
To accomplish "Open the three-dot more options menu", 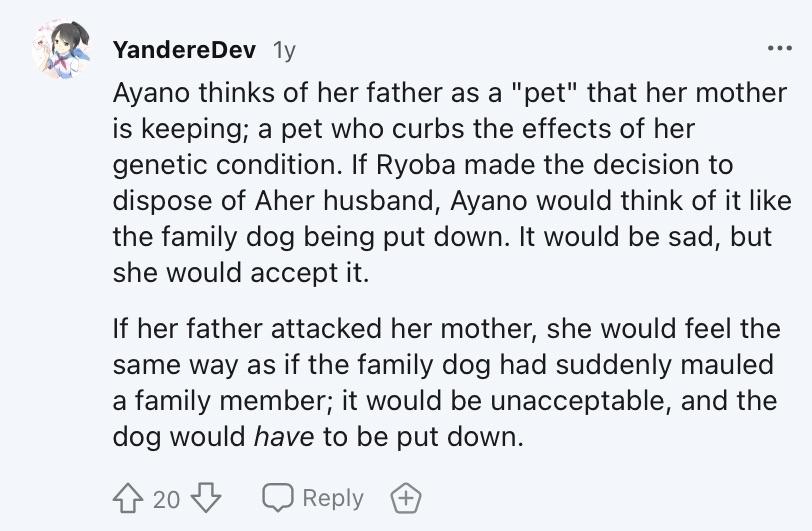I will (777, 49).
